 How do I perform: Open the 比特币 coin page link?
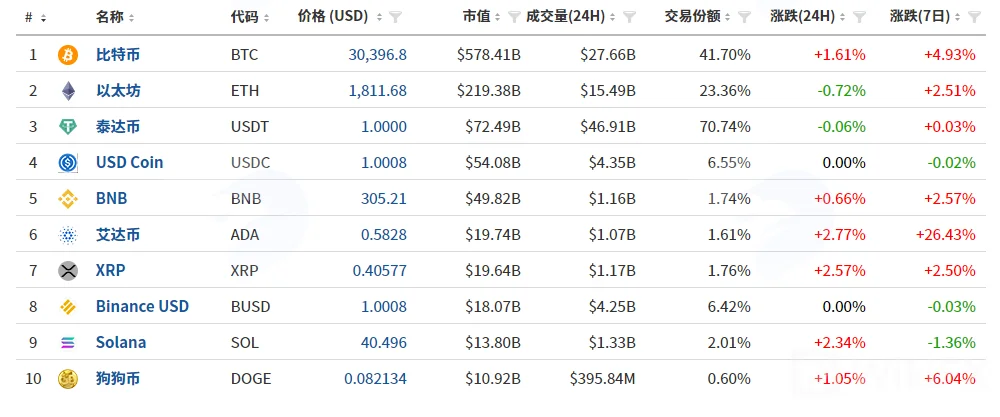118,55
